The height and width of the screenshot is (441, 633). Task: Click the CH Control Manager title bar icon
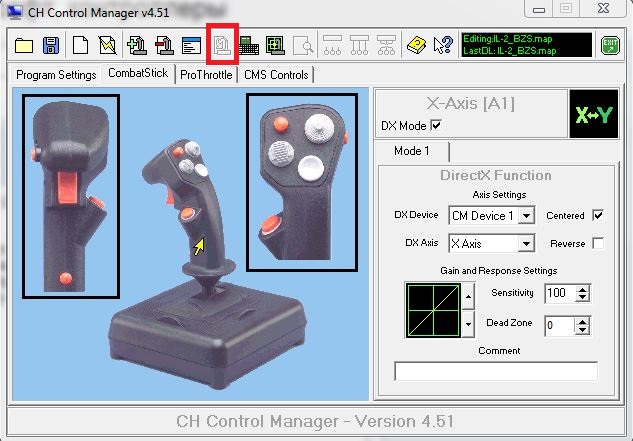(15, 12)
